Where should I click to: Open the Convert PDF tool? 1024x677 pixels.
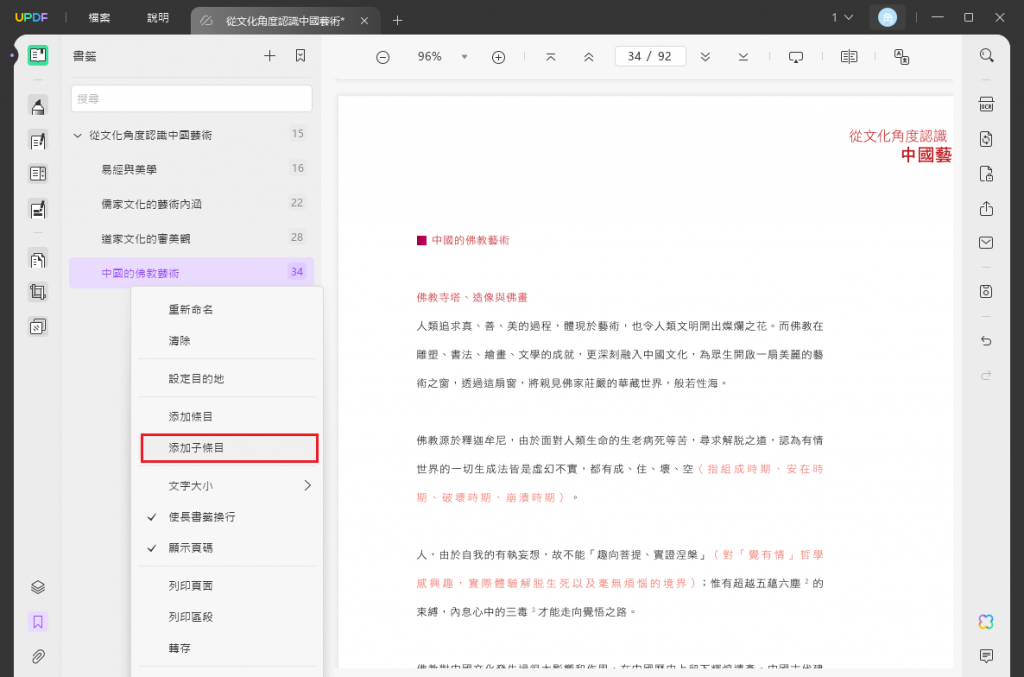pyautogui.click(x=986, y=139)
